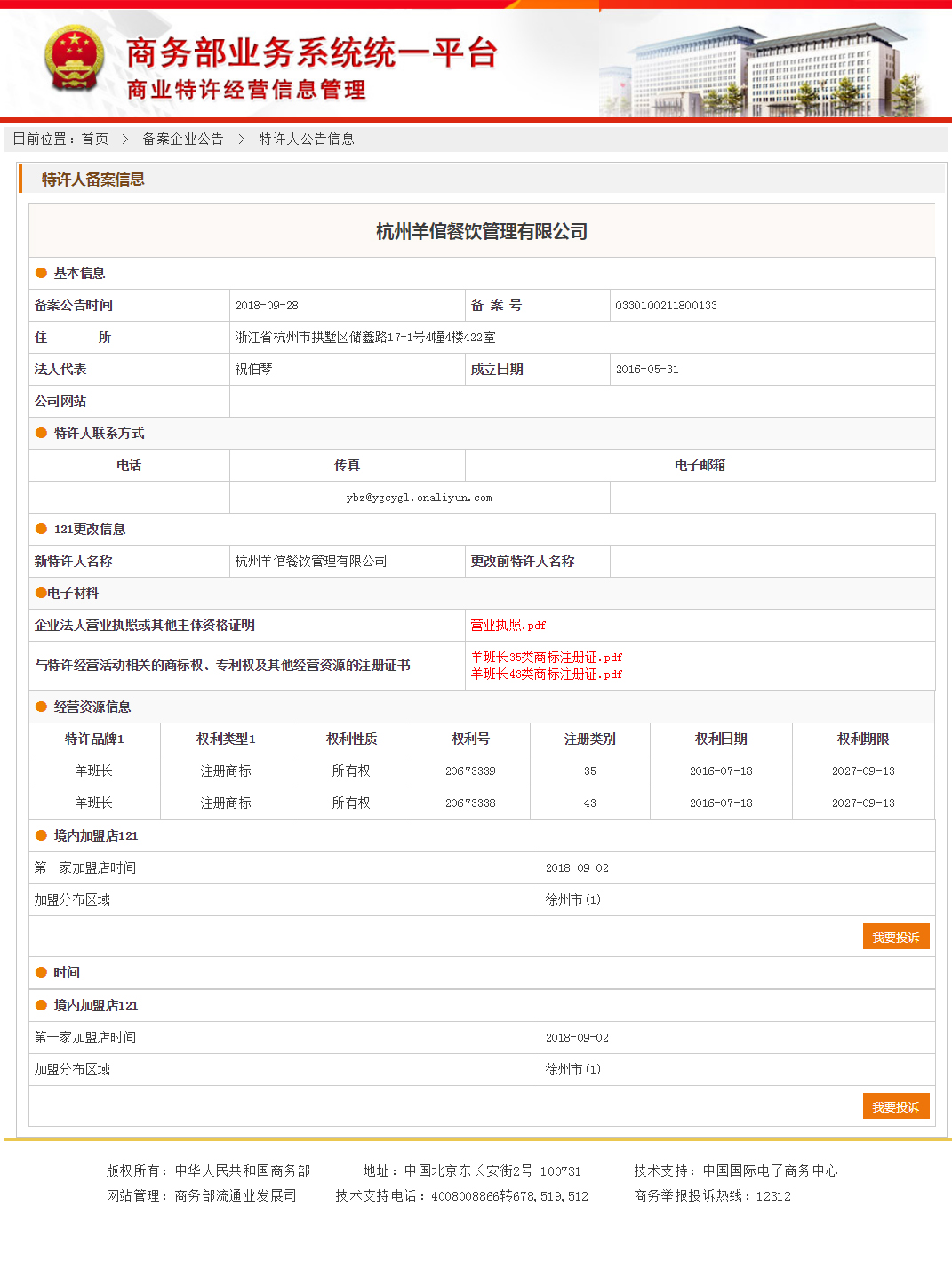Click the upper 我要投诉 button above 时间 section
This screenshot has width=952, height=1278.
896,937
